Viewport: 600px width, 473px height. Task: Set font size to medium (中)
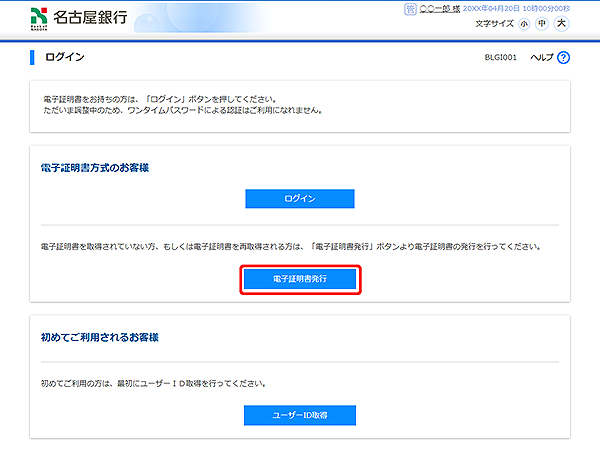click(x=542, y=24)
